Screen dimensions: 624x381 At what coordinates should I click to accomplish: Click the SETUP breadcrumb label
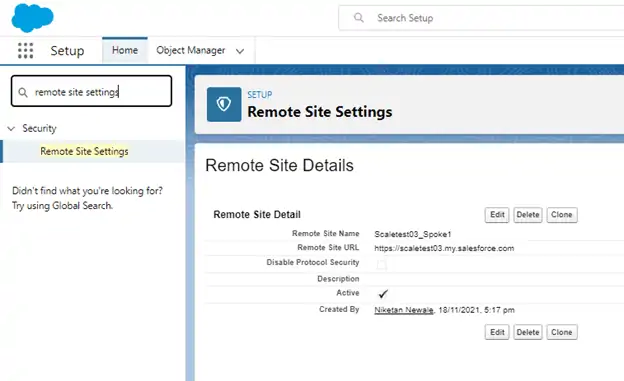[x=260, y=95]
